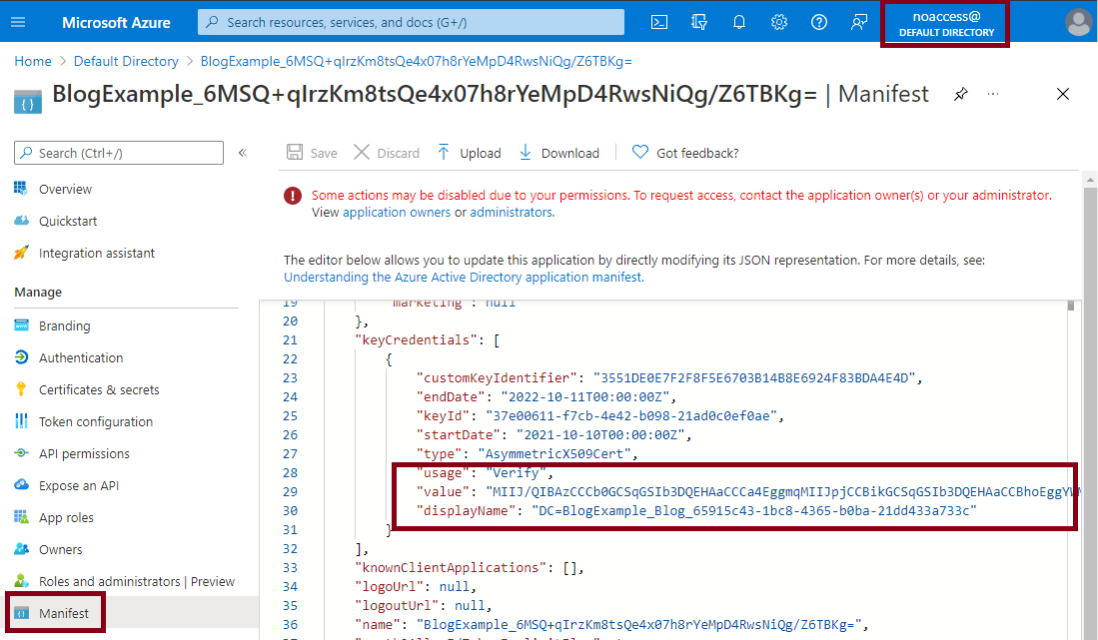The height and width of the screenshot is (640, 1098).
Task: Click the page scrollbar up arrow
Action: (1090, 181)
